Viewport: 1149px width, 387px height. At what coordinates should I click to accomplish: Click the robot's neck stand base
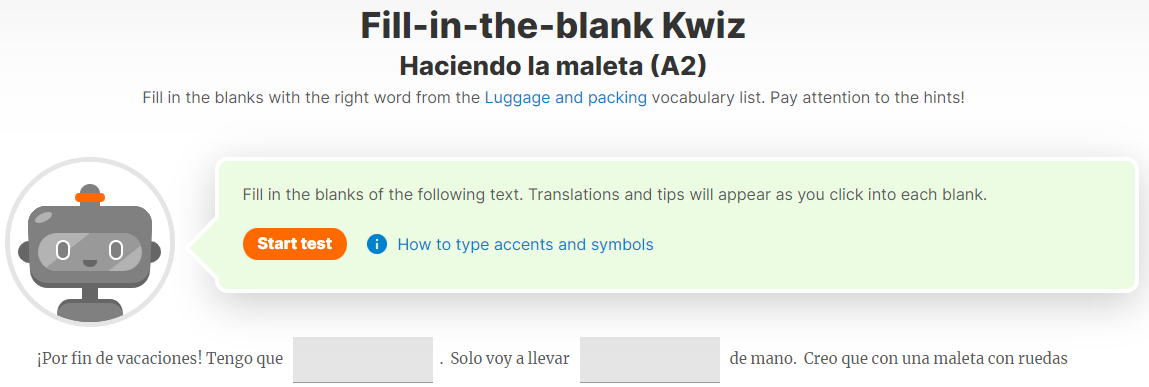(x=89, y=309)
